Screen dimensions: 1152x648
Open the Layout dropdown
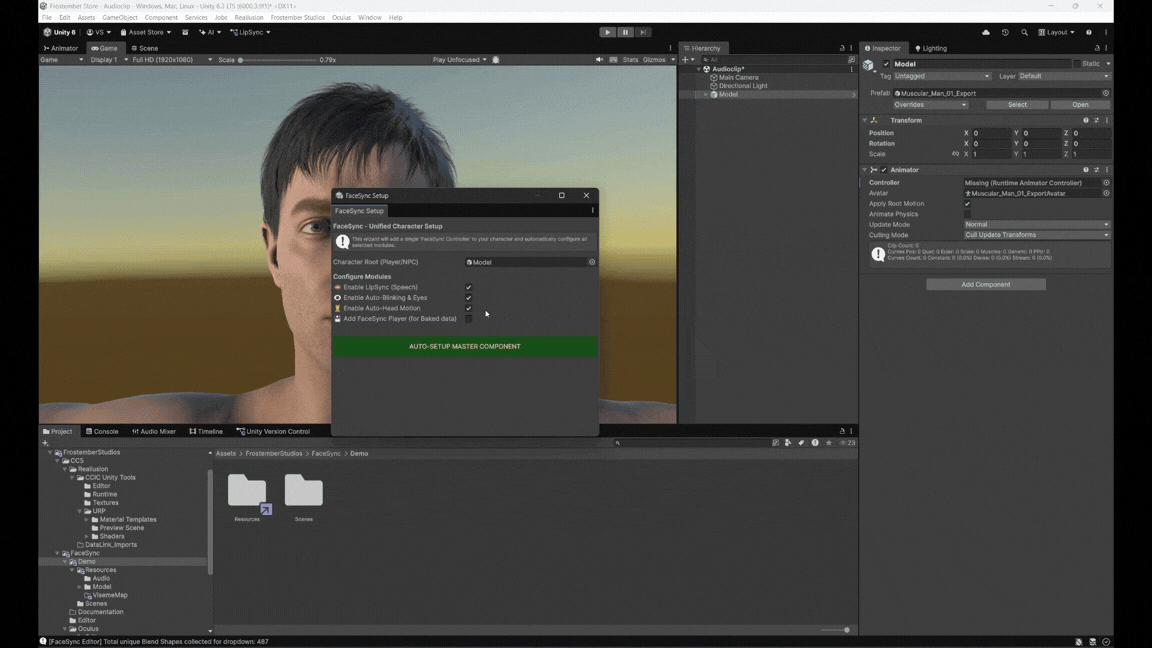click(x=1056, y=32)
